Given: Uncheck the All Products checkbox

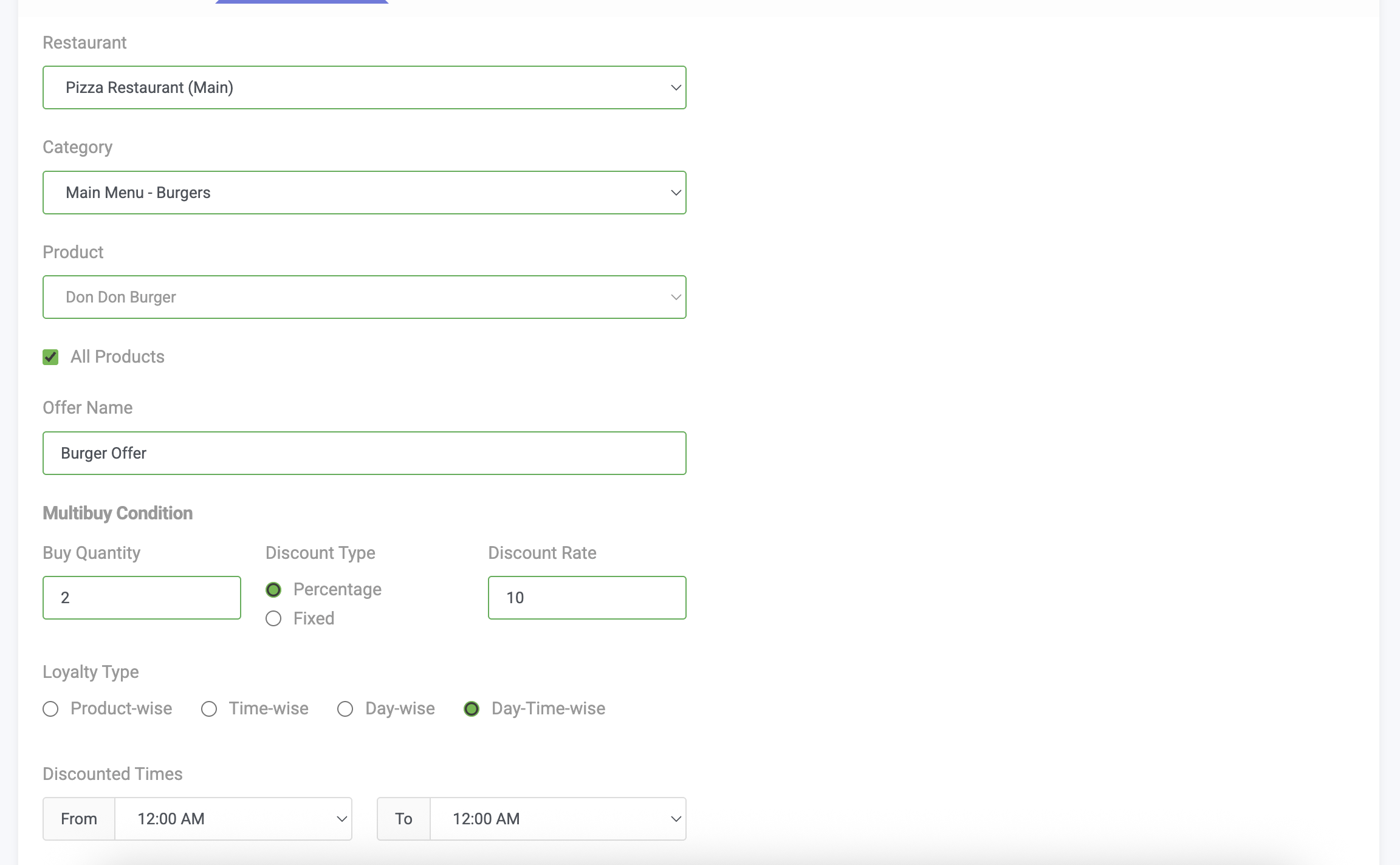Looking at the screenshot, I should pos(50,357).
